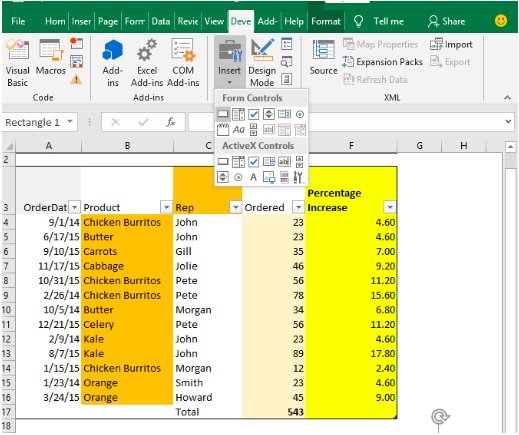Image resolution: width=519 pixels, height=435 pixels.
Task: Switch to the Data ribbon tab
Action: (x=161, y=22)
